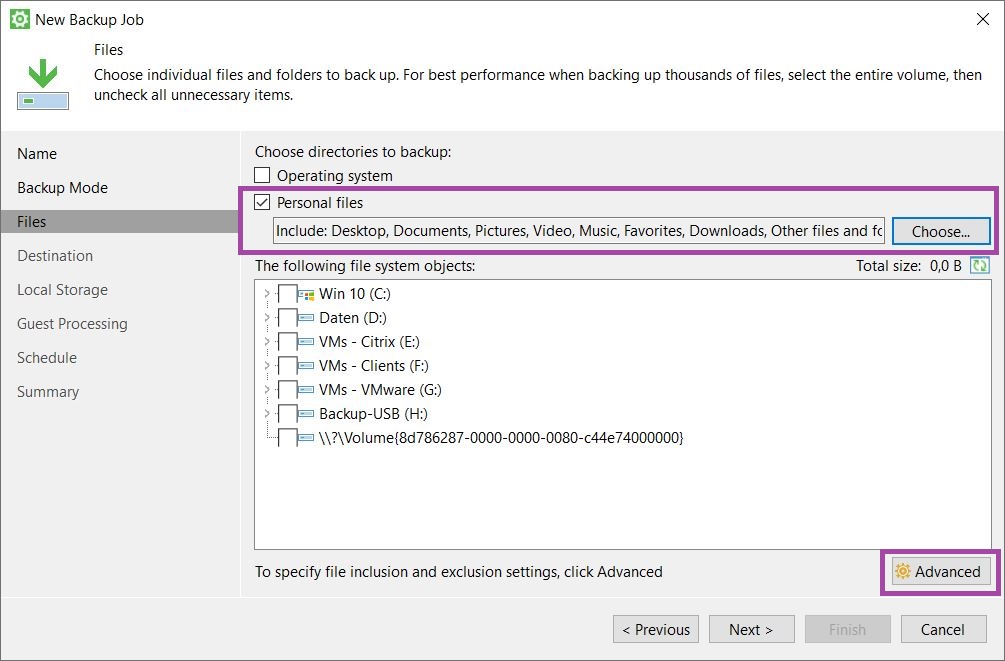Expand the Backup-USB (H:) drive node
The width and height of the screenshot is (1005, 661).
click(265, 414)
